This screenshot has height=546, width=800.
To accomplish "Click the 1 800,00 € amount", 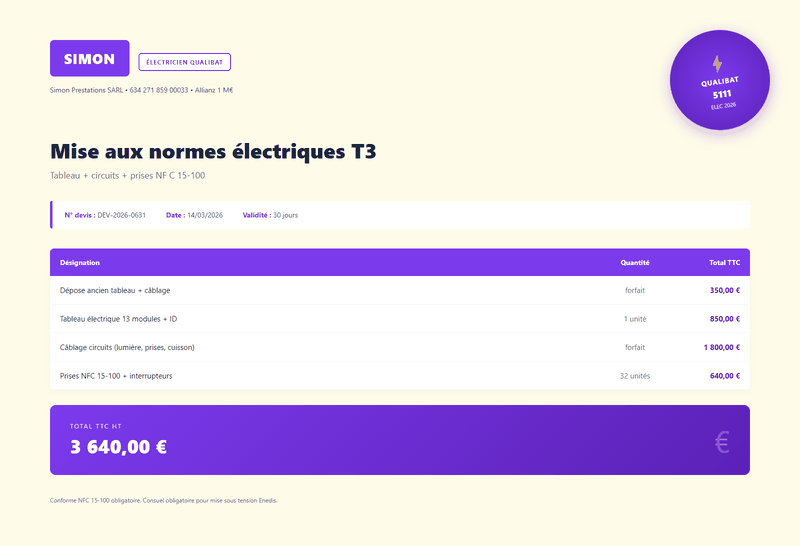I will [722, 348].
